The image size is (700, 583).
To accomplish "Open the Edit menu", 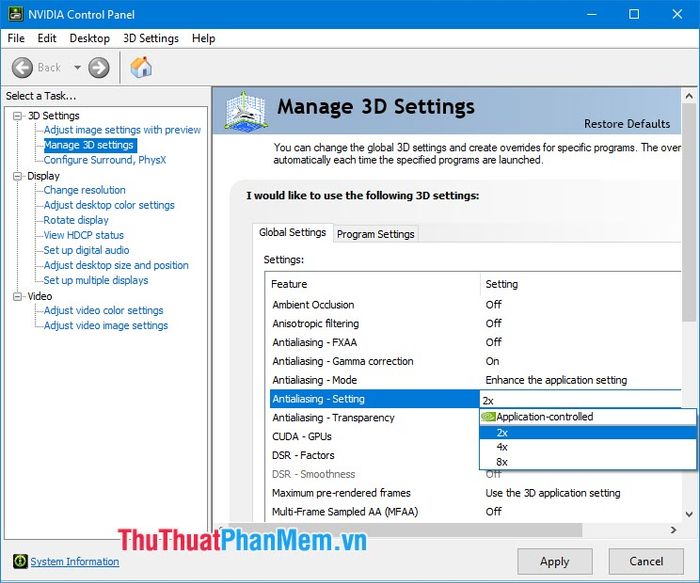I will 47,38.
